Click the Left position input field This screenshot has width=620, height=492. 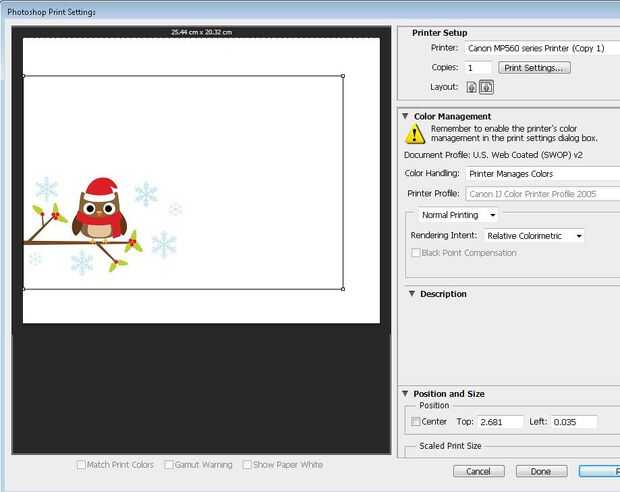pyautogui.click(x=574, y=422)
